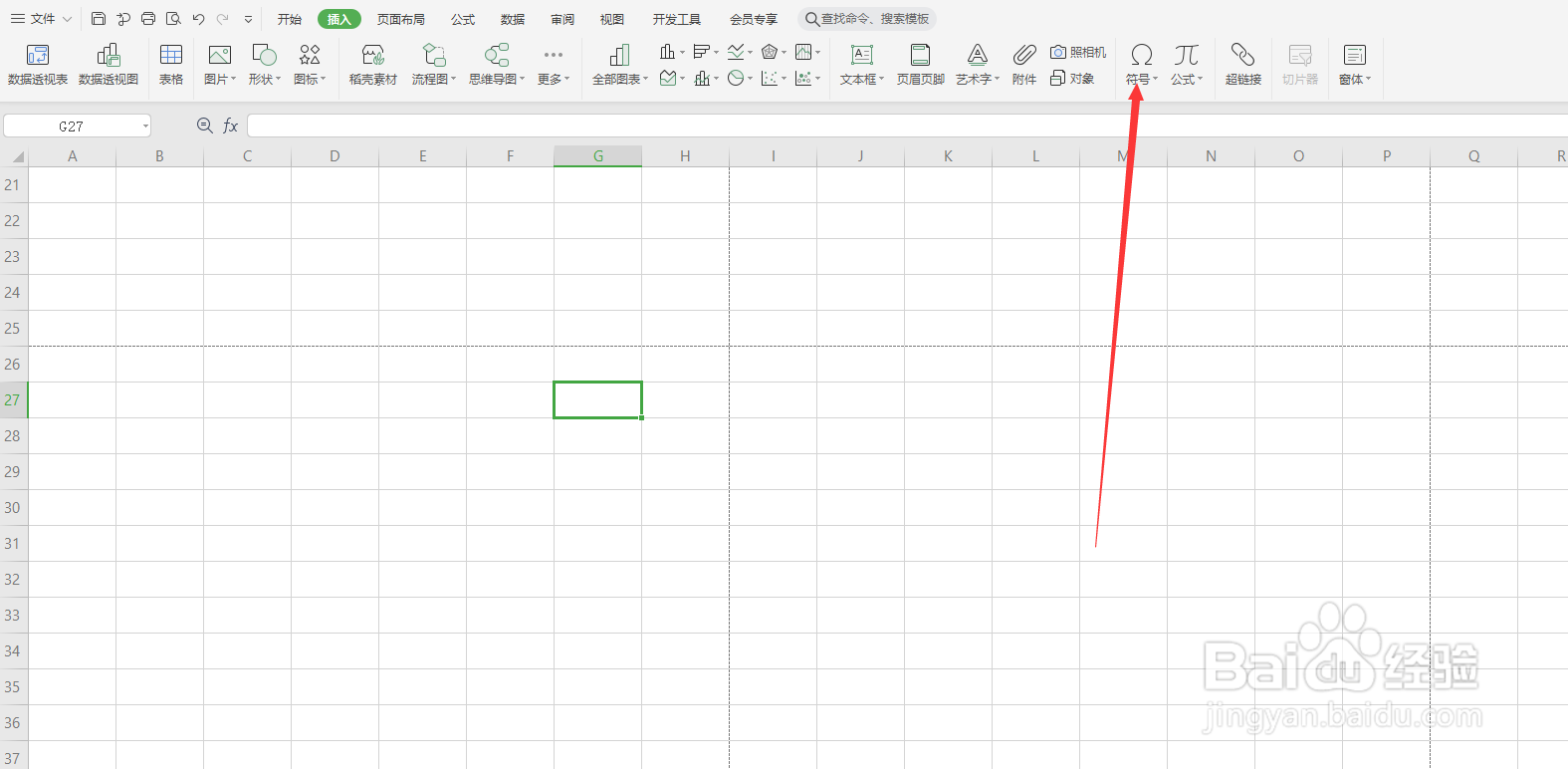
Task: Open the 开发工具 tab
Action: (x=677, y=19)
